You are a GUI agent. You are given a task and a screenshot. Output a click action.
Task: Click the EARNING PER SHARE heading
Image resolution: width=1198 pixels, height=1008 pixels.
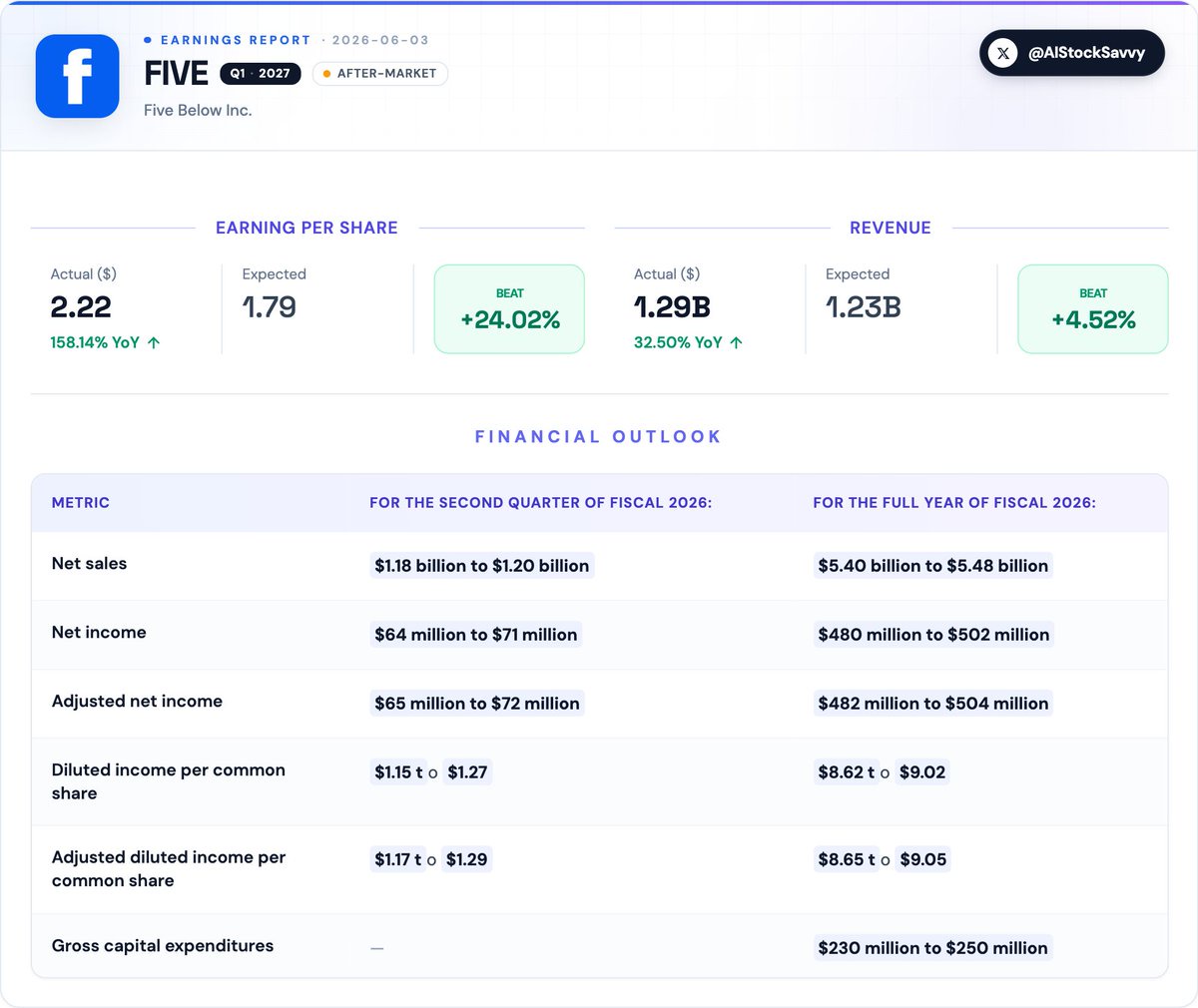point(306,228)
